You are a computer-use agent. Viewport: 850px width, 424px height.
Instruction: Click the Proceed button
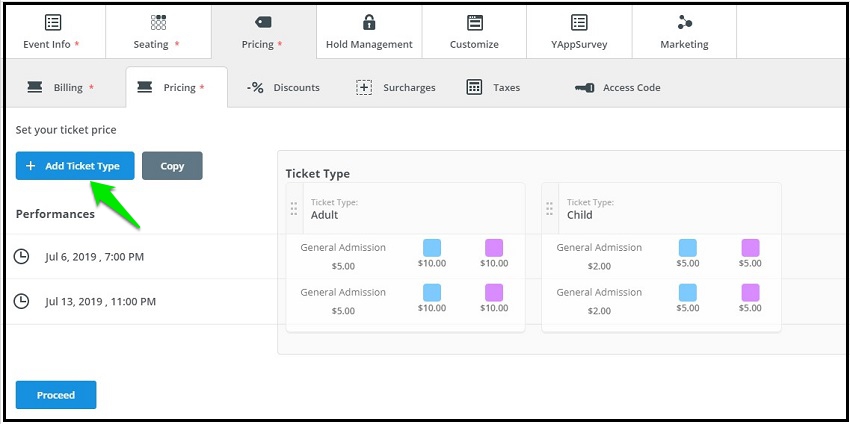click(56, 395)
